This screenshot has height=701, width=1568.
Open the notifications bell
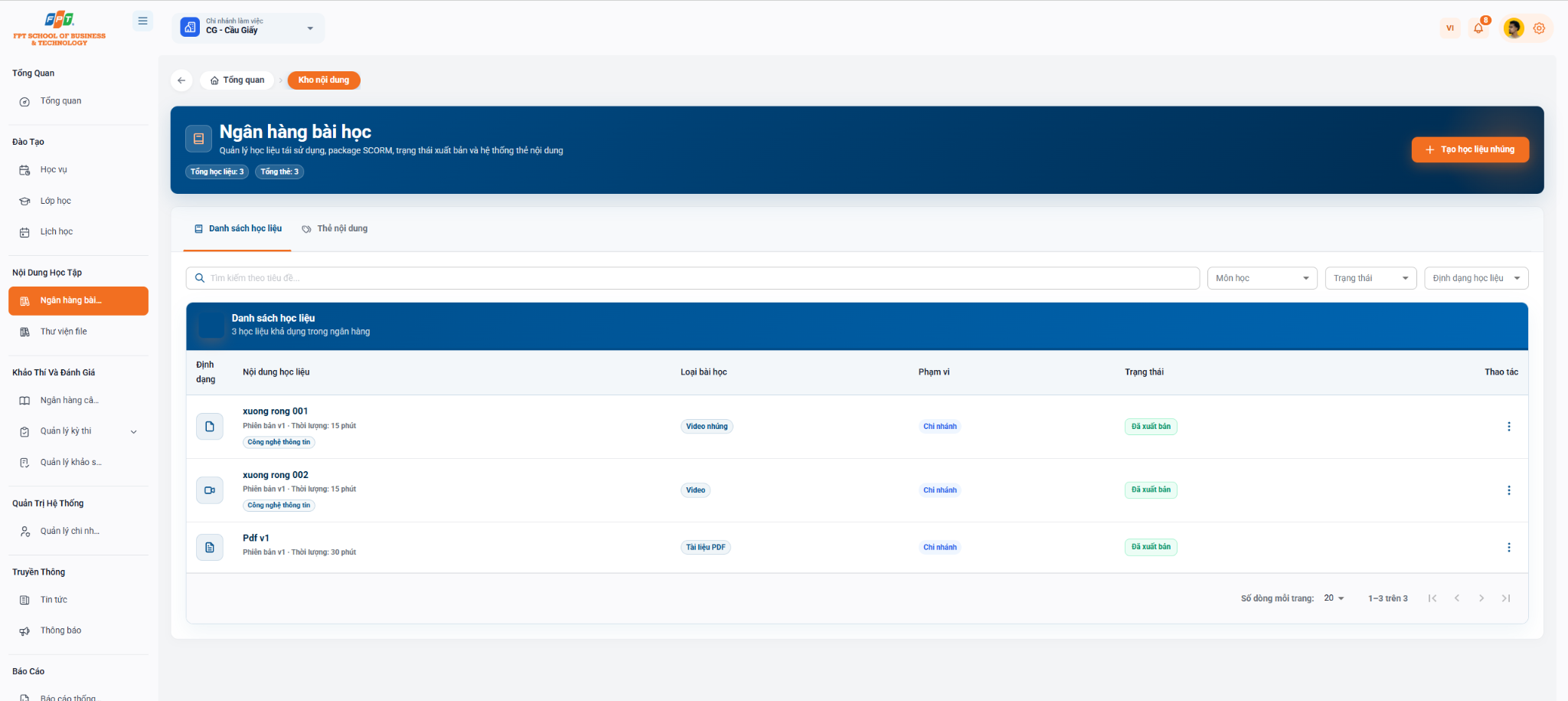[x=1478, y=28]
